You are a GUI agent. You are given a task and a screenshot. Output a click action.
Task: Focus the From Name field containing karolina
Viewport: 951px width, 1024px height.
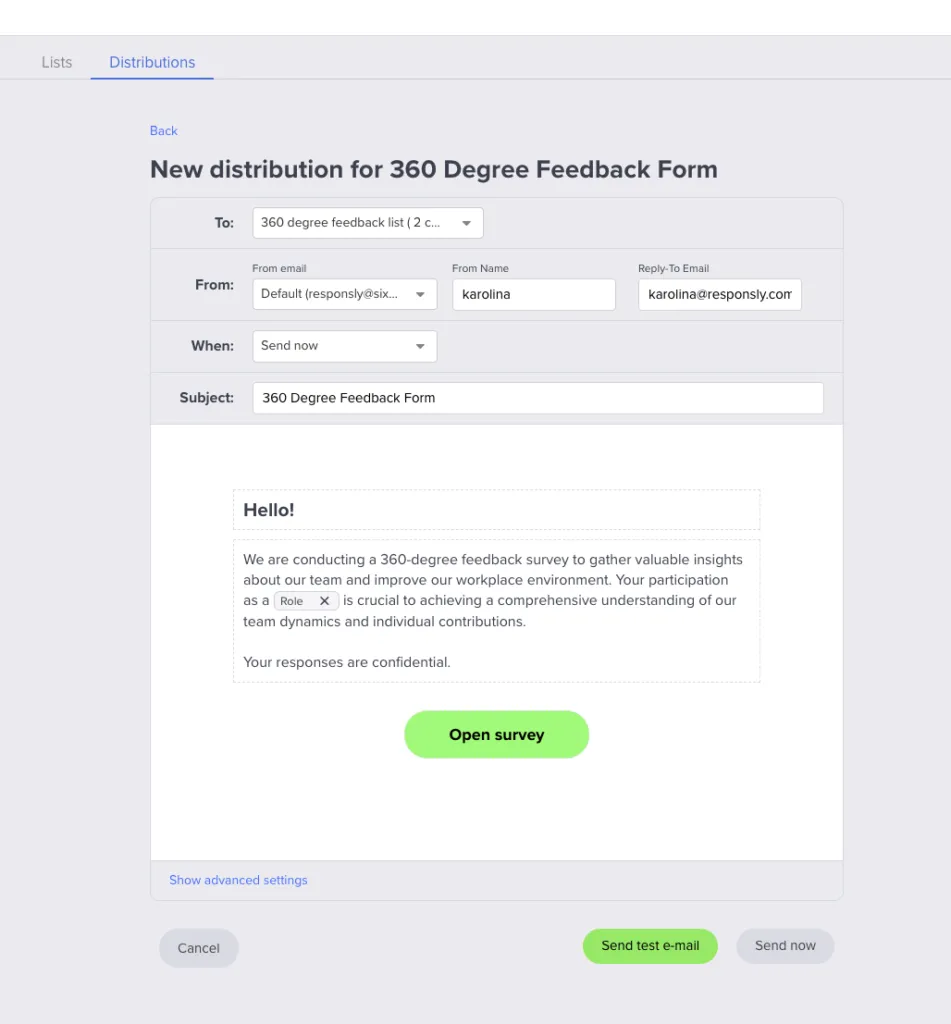point(533,294)
